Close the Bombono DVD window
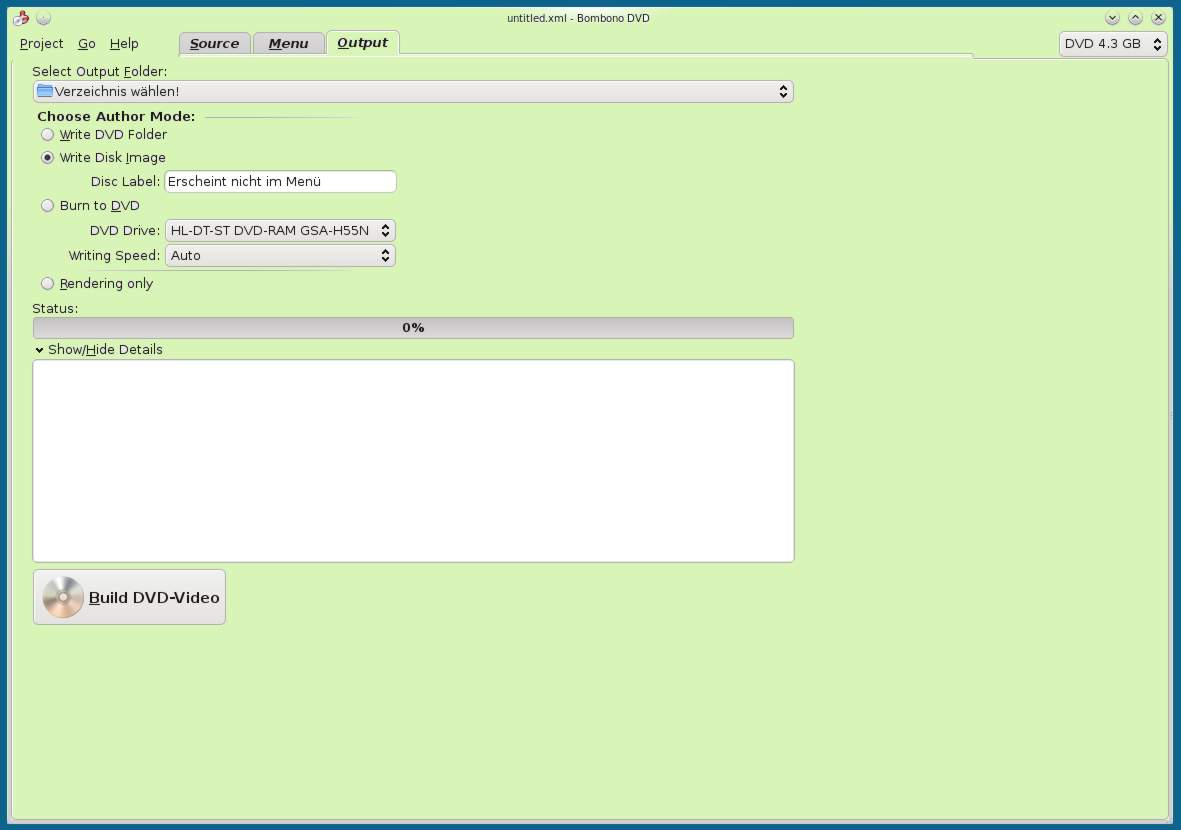Image resolution: width=1181 pixels, height=830 pixels. point(1159,18)
